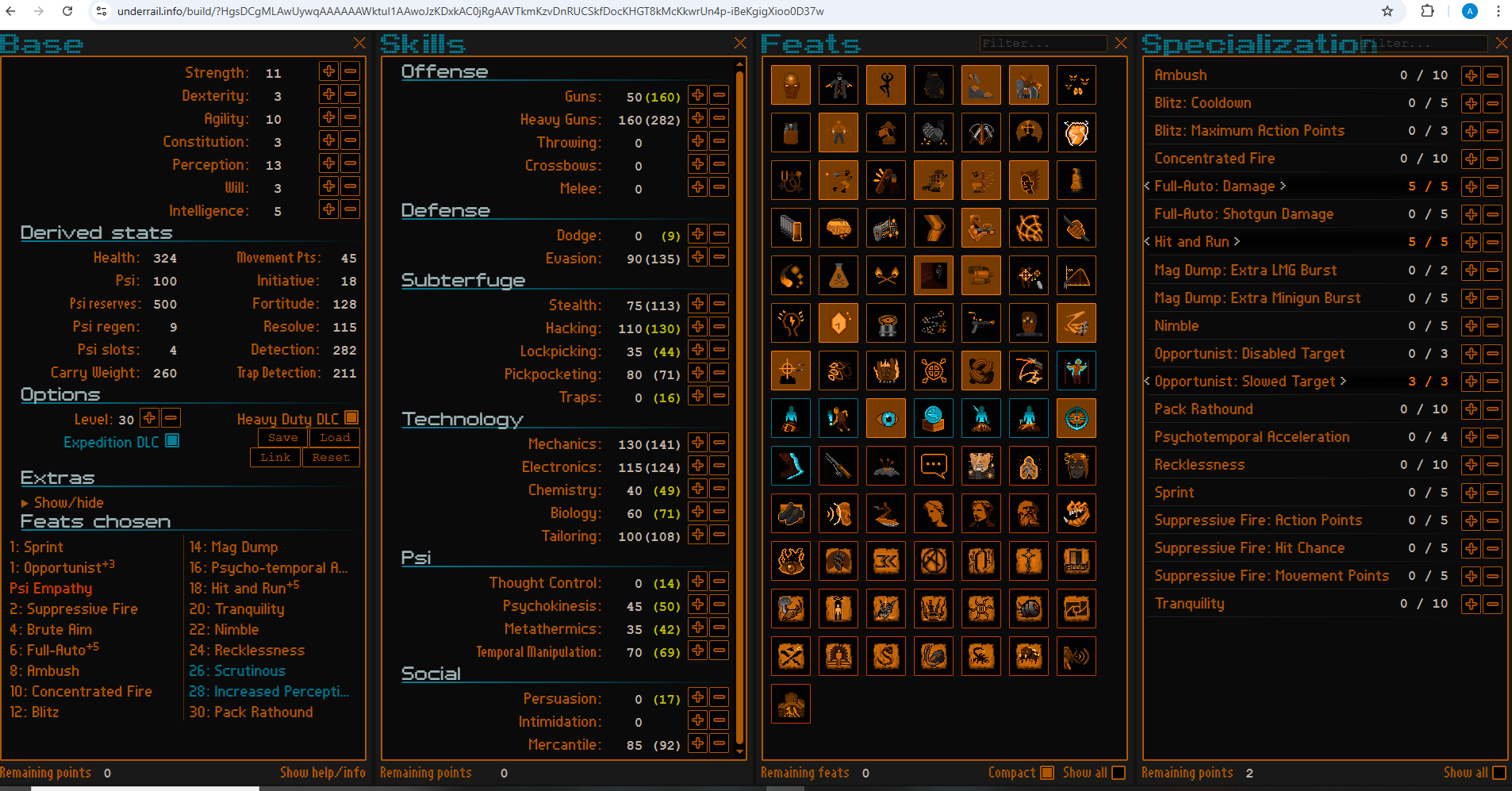The width and height of the screenshot is (1512, 791).
Task: Click the flaming eye feat icon
Action: pyautogui.click(x=791, y=562)
